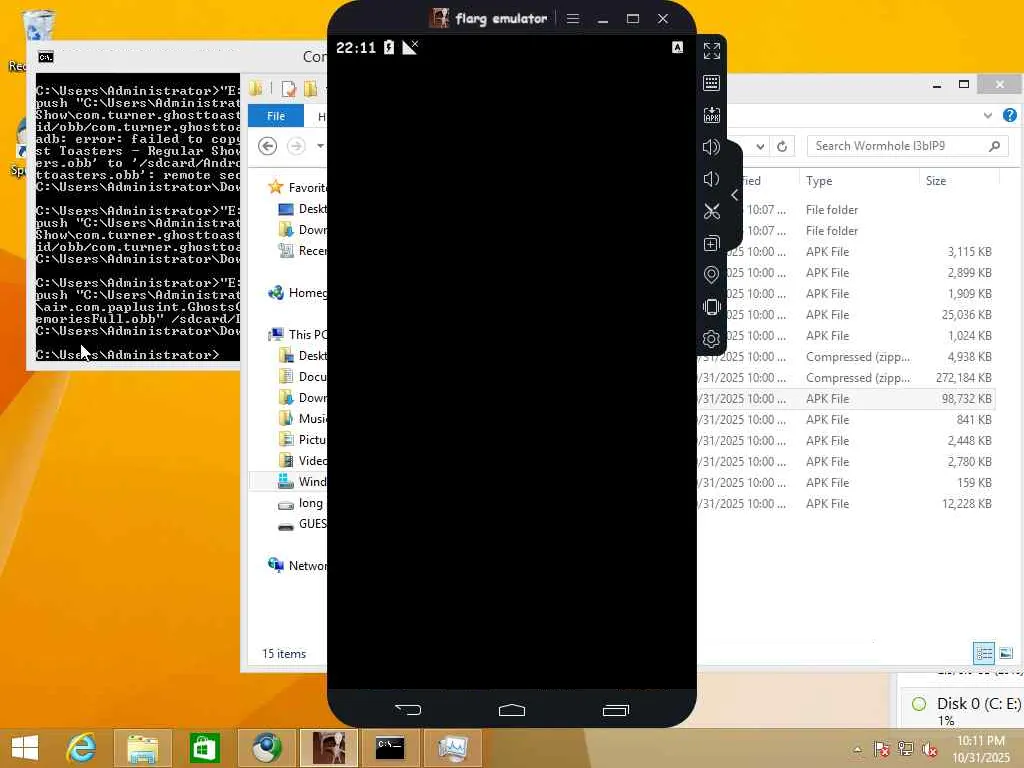Switch to large icons view in Explorer
The width and height of the screenshot is (1024, 768).
[1006, 652]
